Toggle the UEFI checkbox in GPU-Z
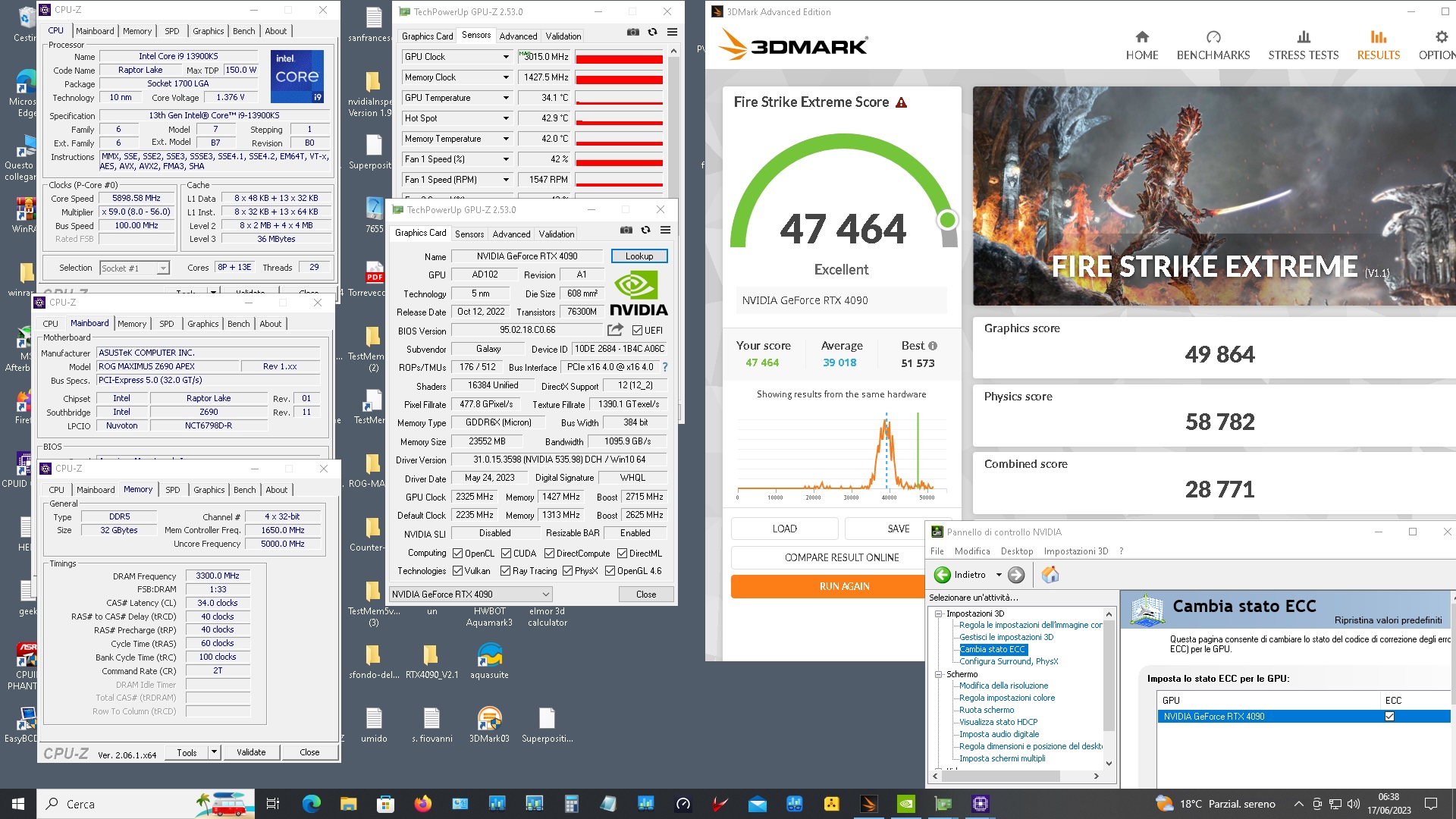Screen dimensions: 1456x819 (x=637, y=331)
